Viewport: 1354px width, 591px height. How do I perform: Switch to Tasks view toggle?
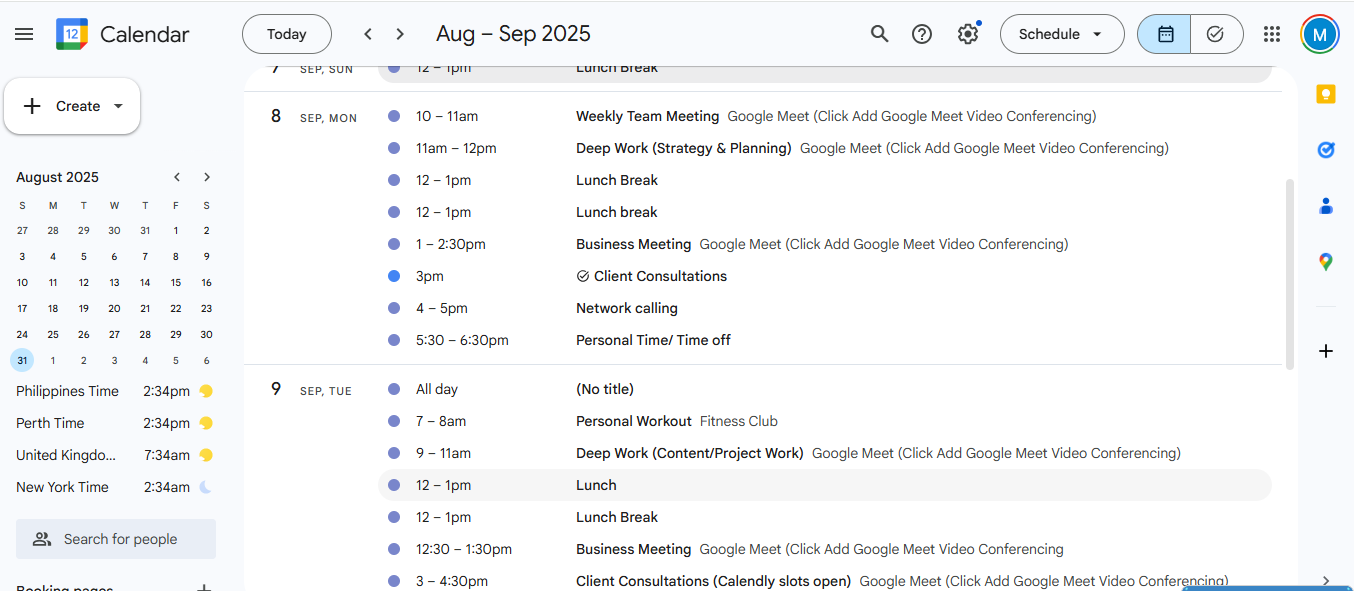coord(1216,34)
